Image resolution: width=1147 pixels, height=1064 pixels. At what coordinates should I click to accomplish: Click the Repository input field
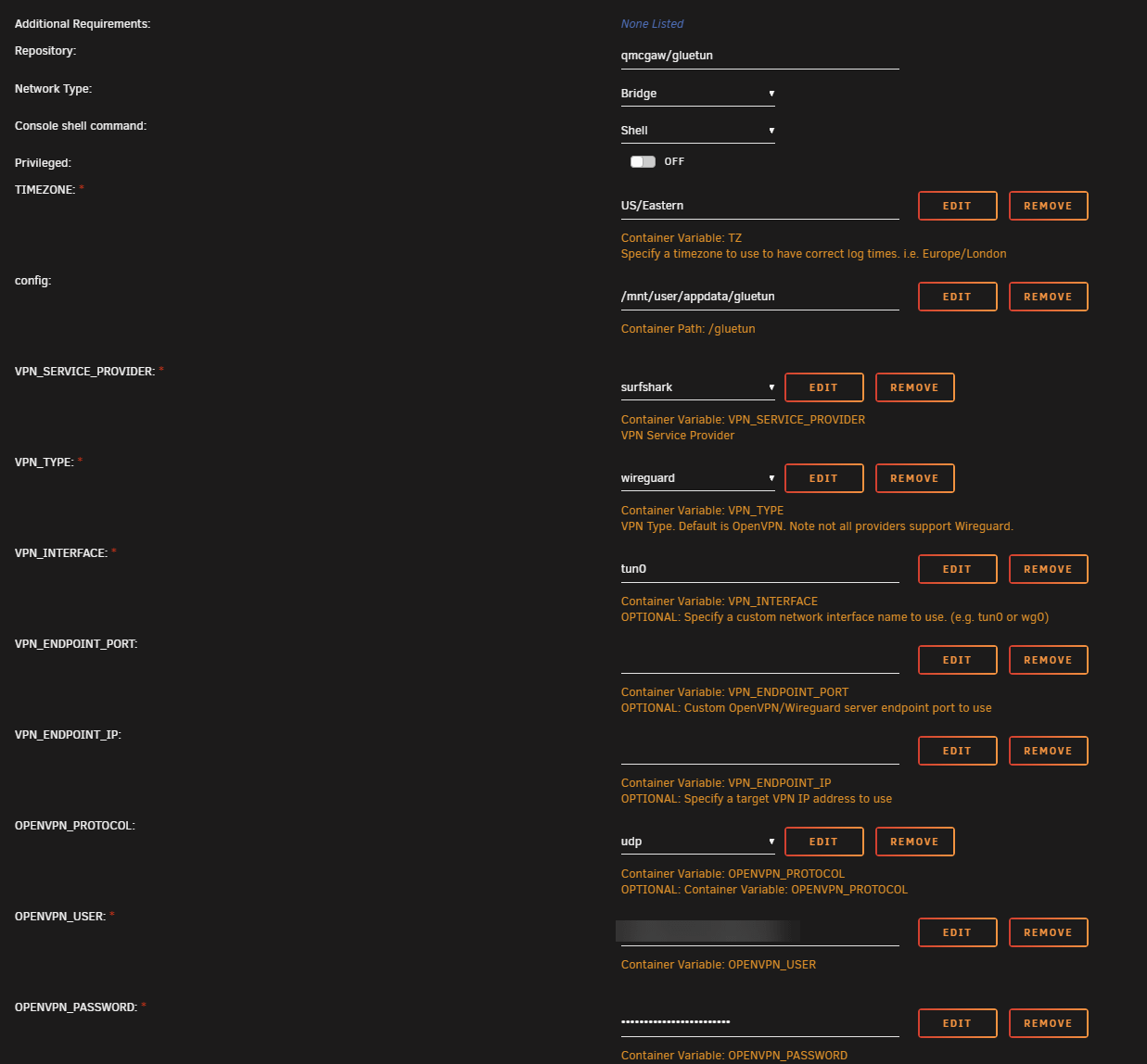[x=759, y=56]
